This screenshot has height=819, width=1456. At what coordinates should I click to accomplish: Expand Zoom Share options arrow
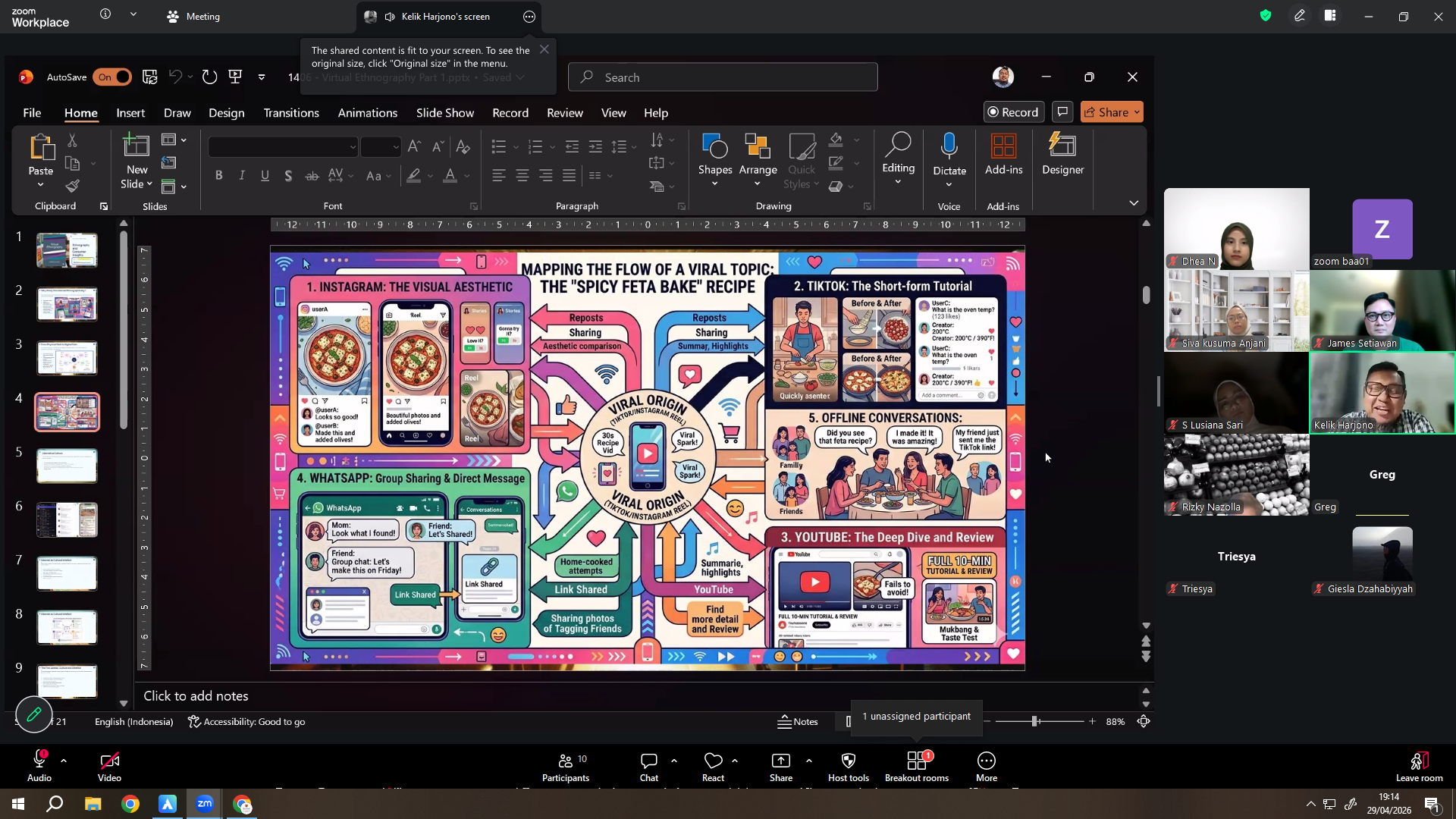[809, 760]
